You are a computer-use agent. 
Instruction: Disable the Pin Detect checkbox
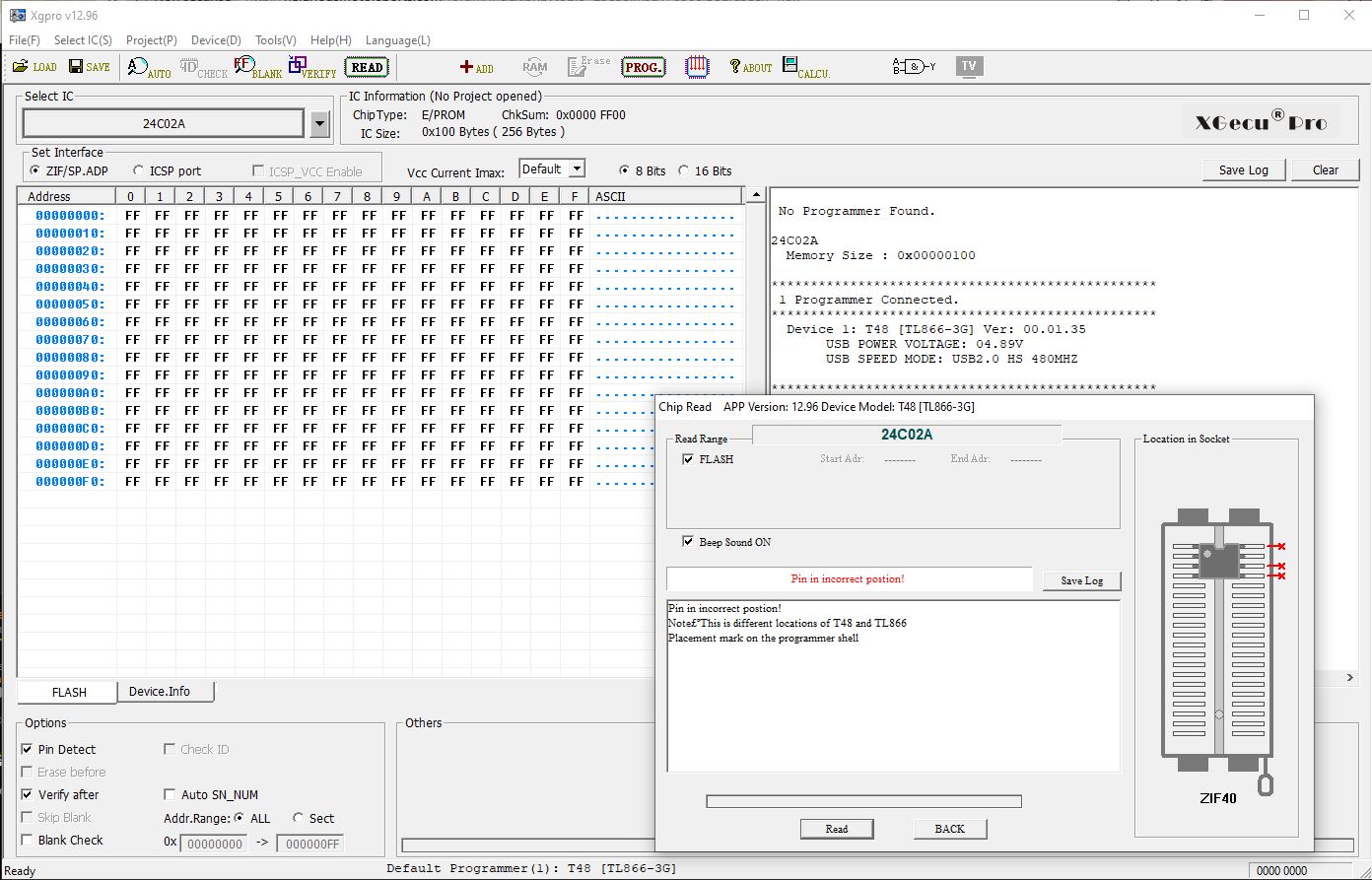tap(28, 750)
